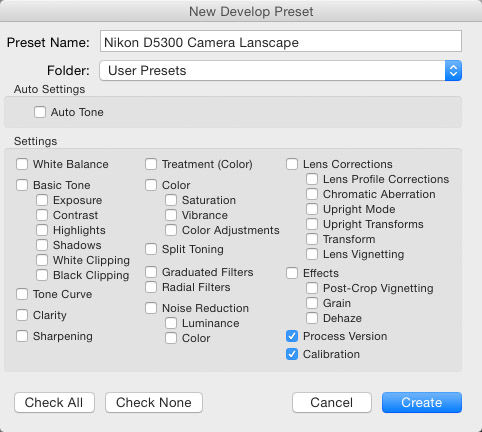Screen dimensions: 482x432
Task: Check the Clarity option
Action: pos(22,315)
